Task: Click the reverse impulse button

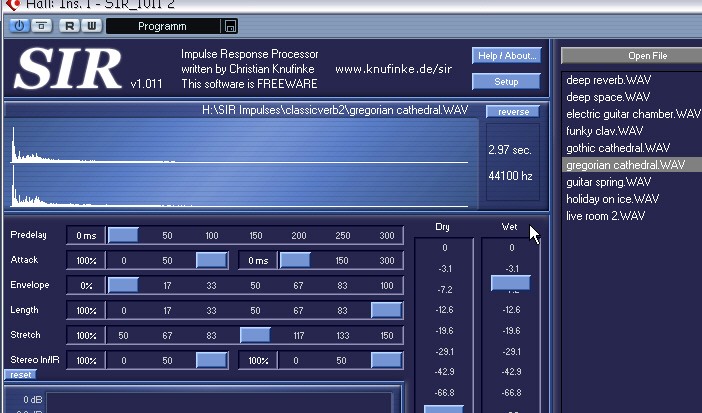Action: (513, 112)
